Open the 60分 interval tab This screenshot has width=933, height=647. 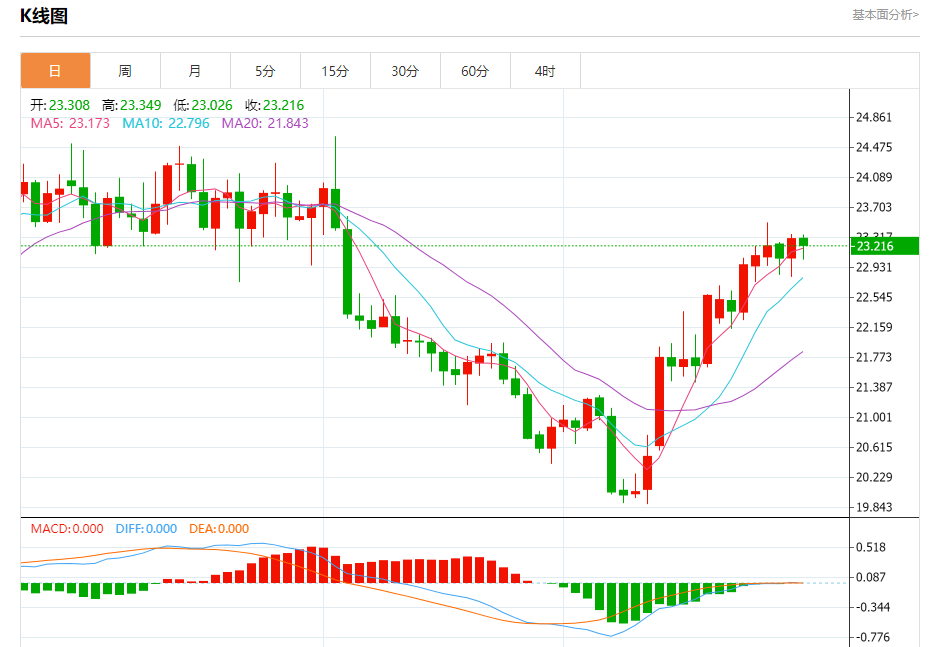coord(475,71)
